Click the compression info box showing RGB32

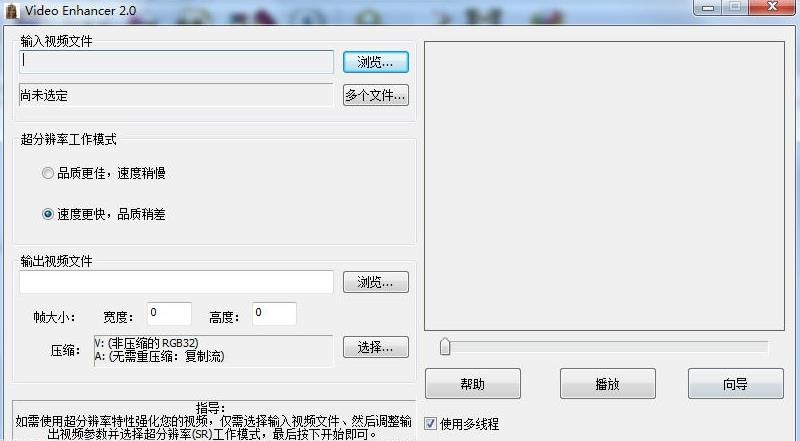pos(213,350)
